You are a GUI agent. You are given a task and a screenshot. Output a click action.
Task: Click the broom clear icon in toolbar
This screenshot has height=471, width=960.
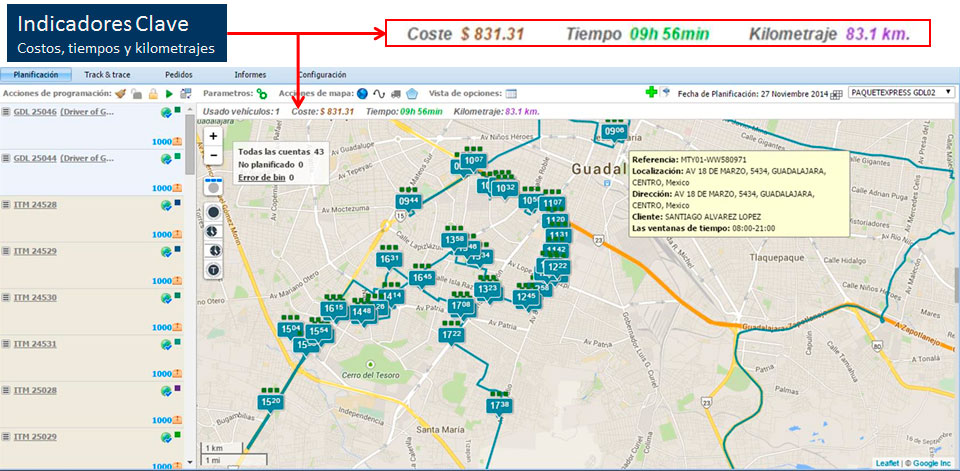coord(120,93)
